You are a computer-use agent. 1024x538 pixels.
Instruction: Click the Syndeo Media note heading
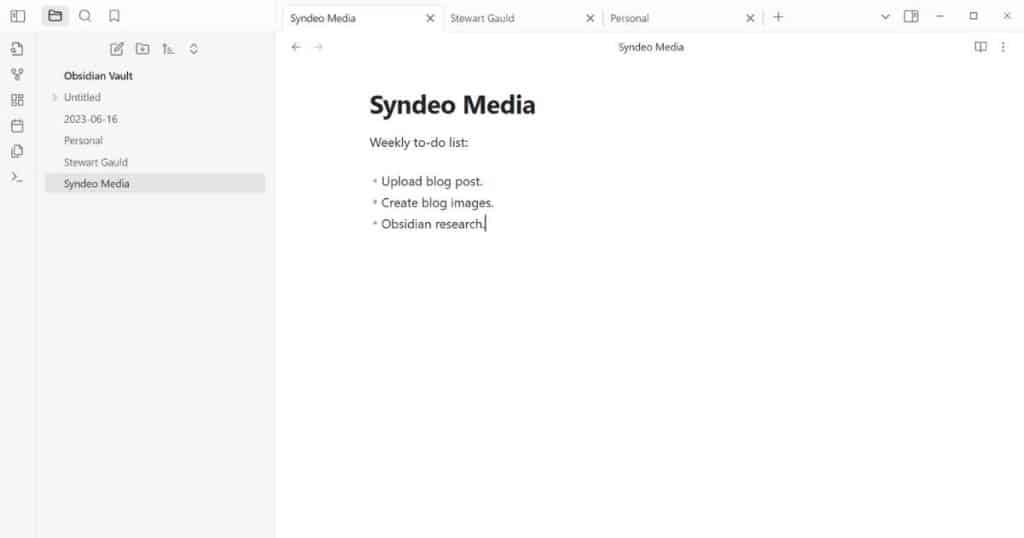coord(452,105)
